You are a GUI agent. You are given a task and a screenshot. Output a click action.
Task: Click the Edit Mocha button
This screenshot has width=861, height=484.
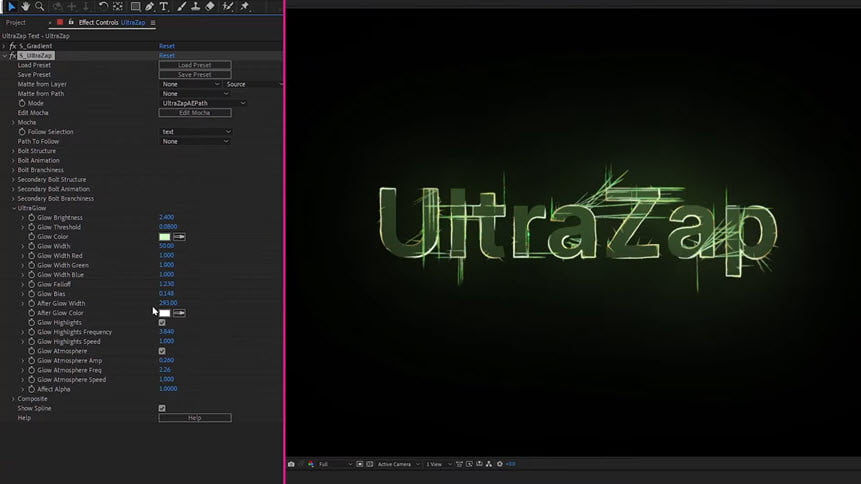[195, 113]
